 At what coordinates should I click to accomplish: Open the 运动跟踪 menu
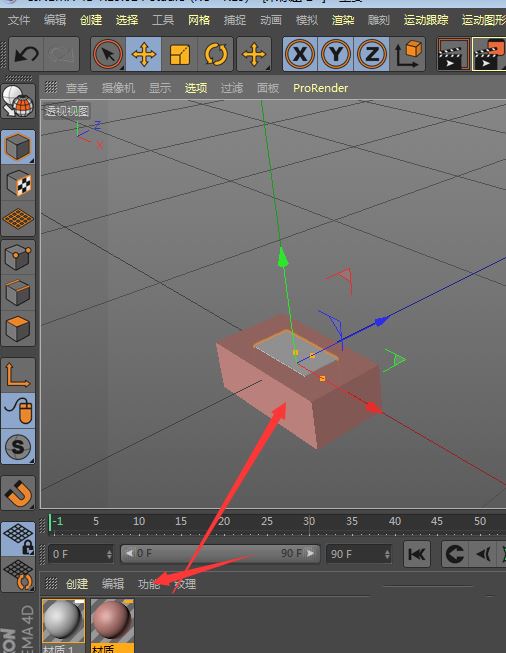click(426, 20)
